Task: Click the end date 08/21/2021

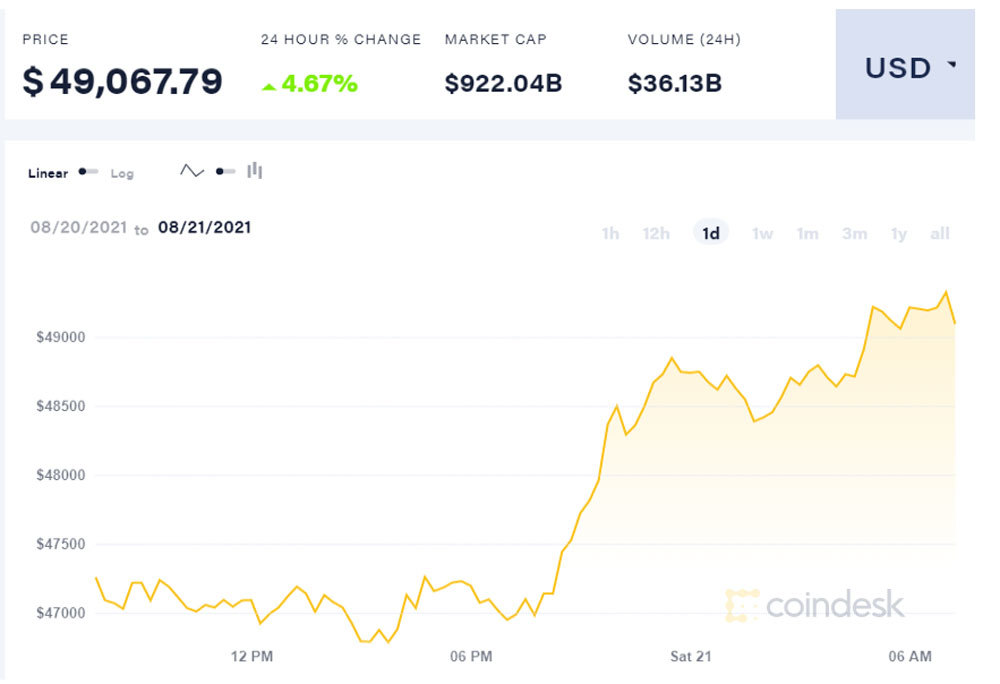Action: click(204, 227)
